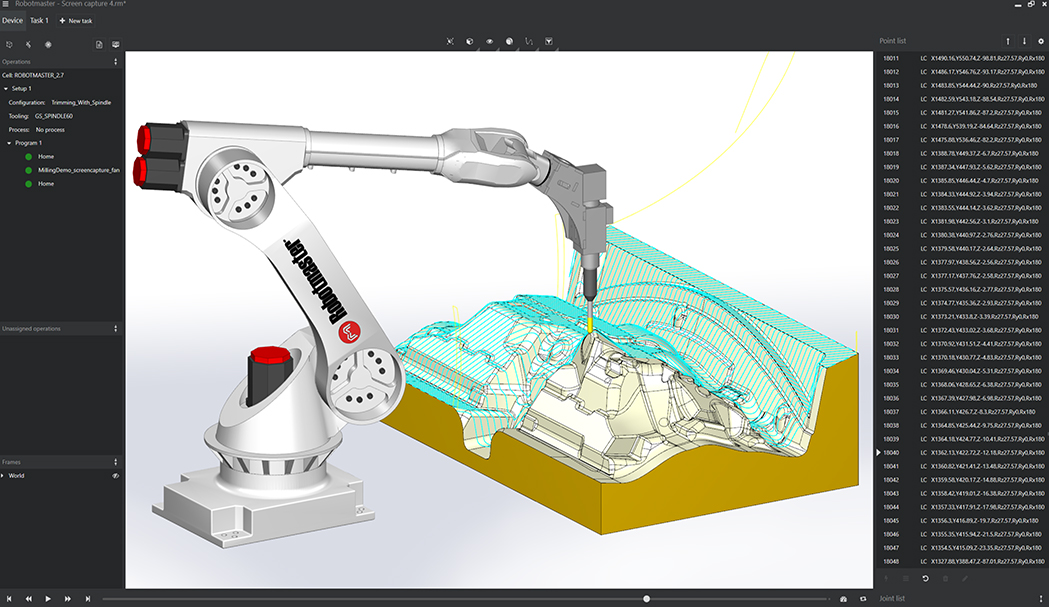Step simulation backward with rewind button
Viewport: 1049px width, 607px height.
[x=28, y=599]
